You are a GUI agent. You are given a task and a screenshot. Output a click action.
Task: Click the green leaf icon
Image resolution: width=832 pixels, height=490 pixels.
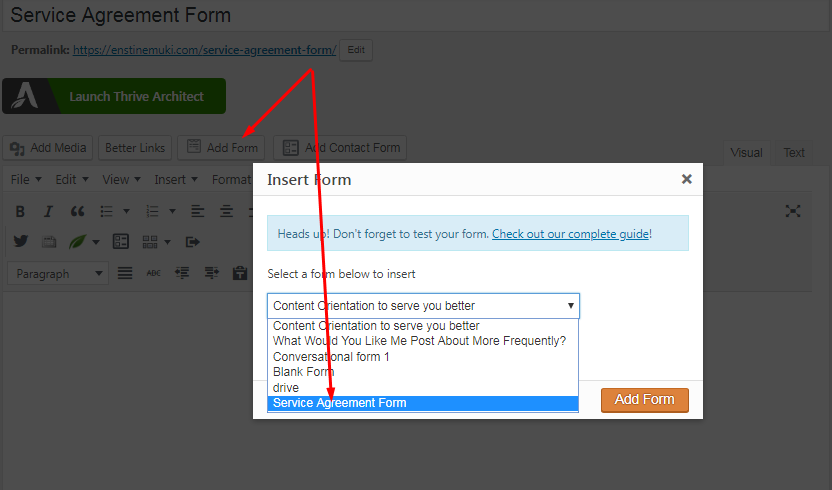[77, 241]
